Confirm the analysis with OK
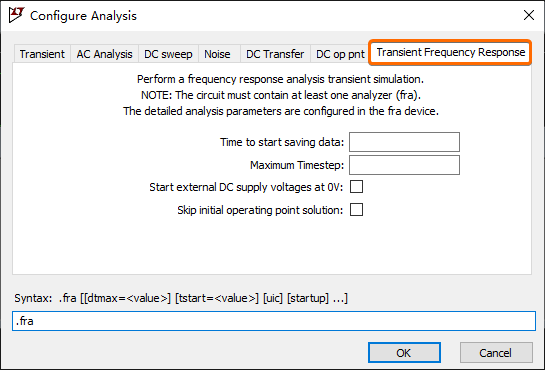Image resolution: width=545 pixels, height=370 pixels. click(x=404, y=353)
